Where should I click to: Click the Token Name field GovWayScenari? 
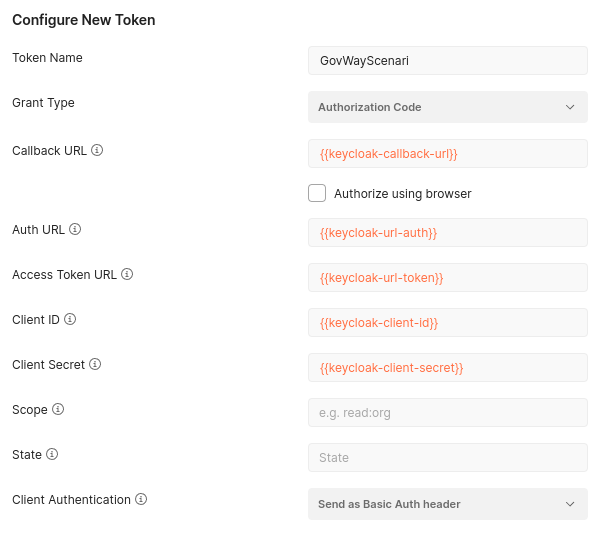point(448,60)
